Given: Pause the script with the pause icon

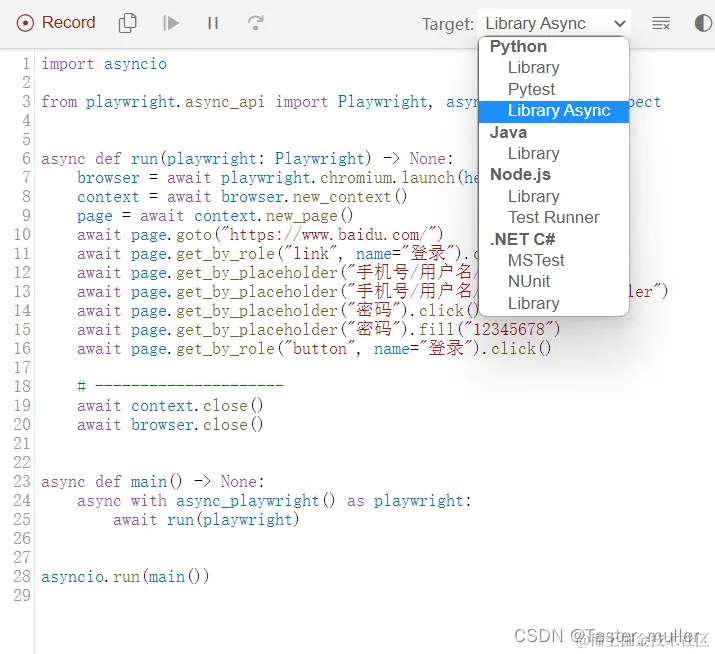Looking at the screenshot, I should click(213, 23).
